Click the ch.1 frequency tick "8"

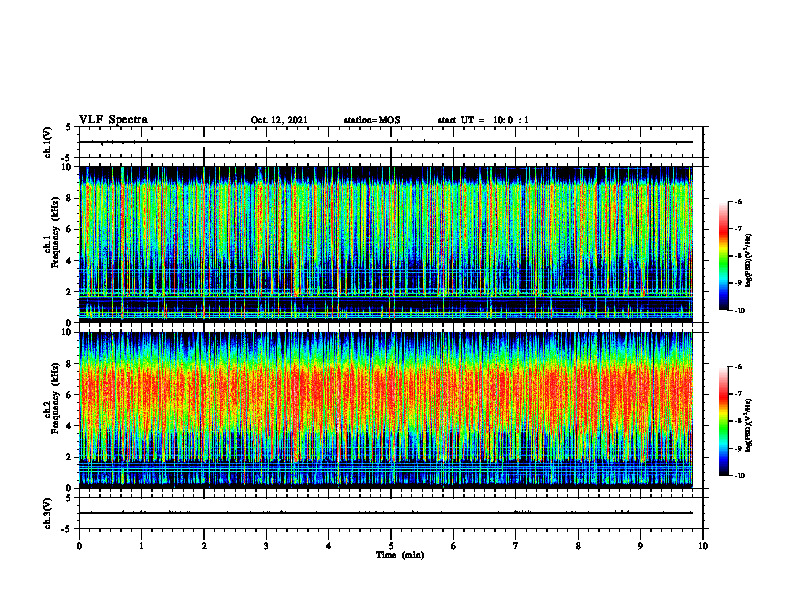70,198
